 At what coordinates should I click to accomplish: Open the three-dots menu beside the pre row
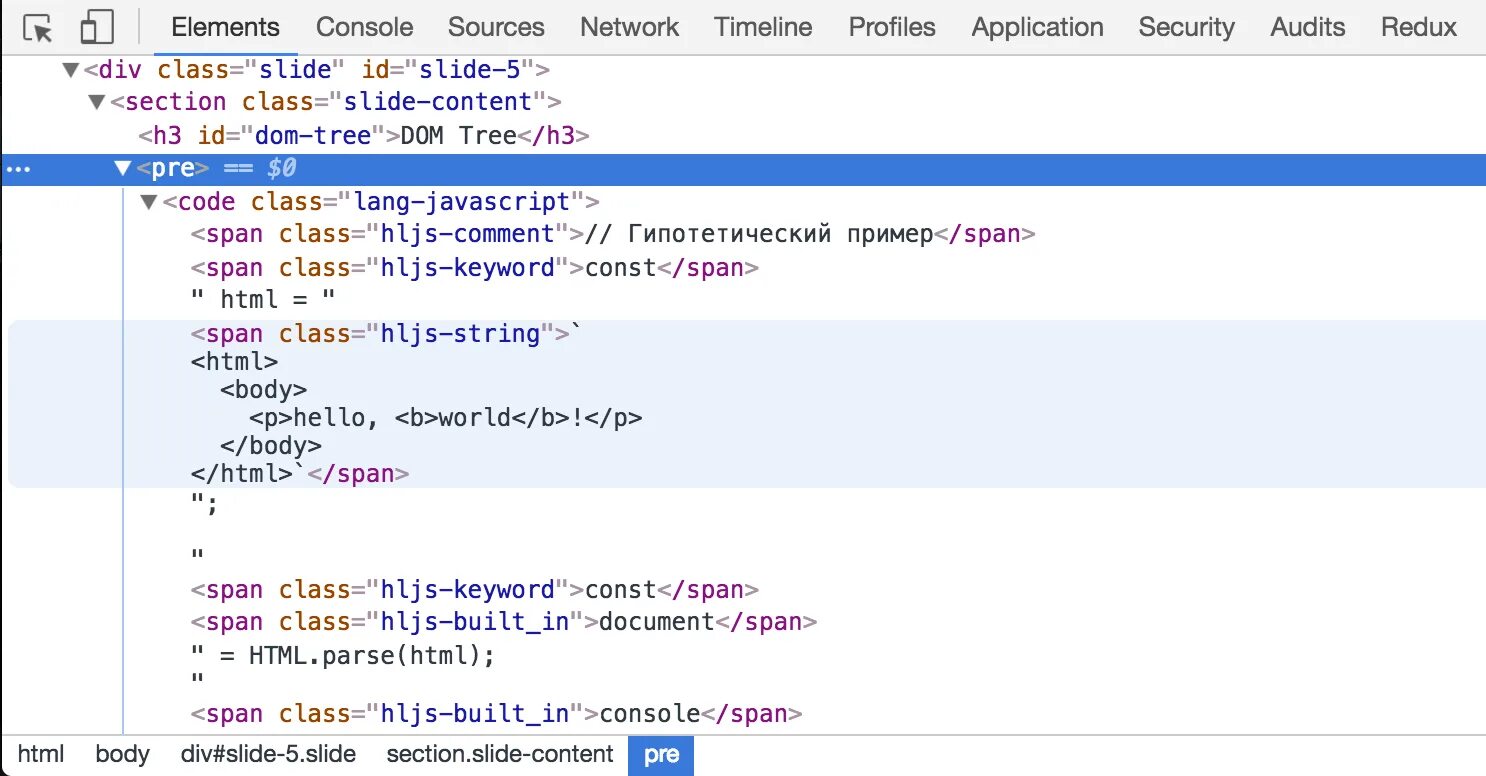[18, 169]
